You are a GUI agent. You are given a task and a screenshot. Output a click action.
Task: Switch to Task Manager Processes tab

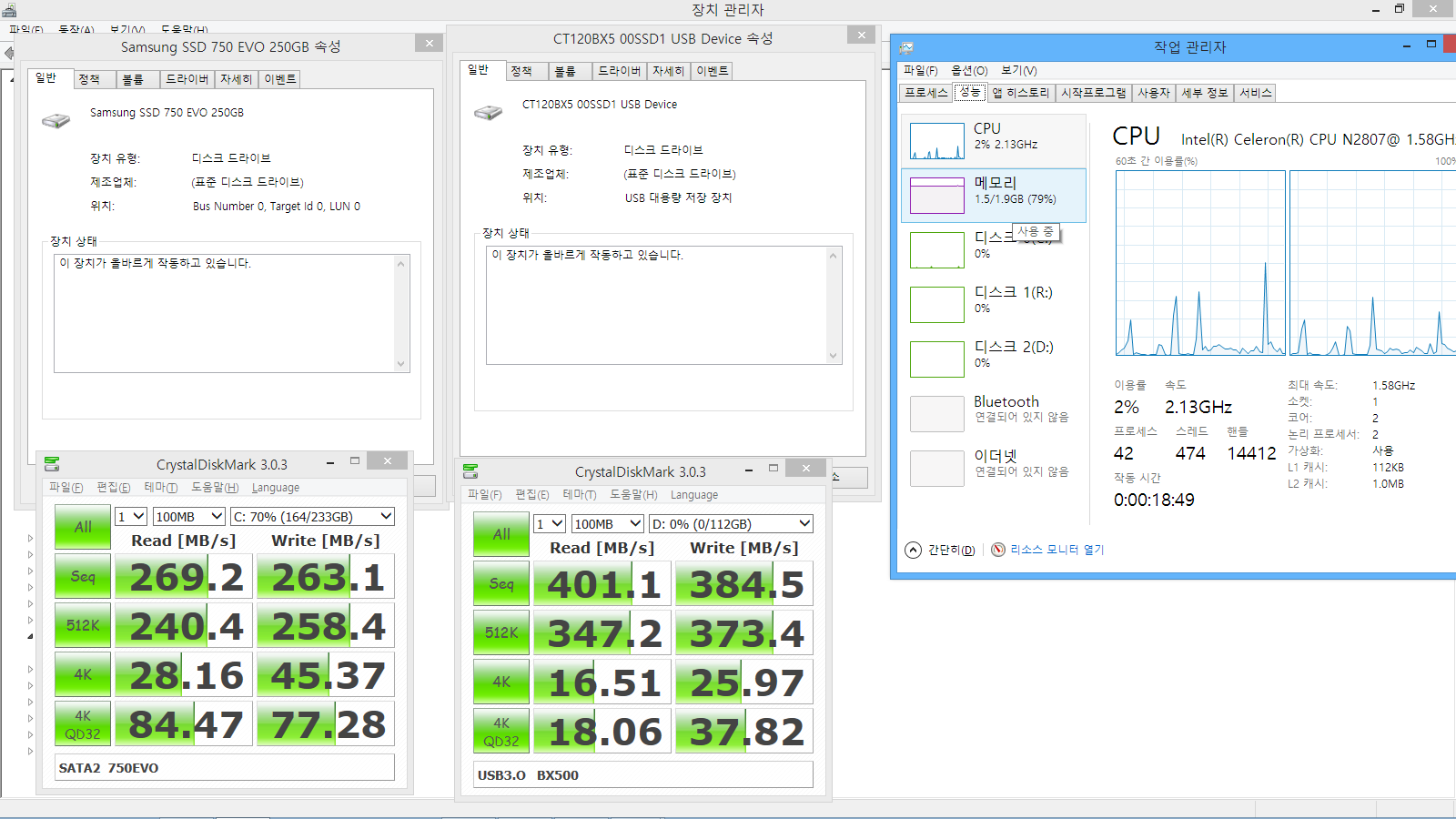(x=925, y=93)
